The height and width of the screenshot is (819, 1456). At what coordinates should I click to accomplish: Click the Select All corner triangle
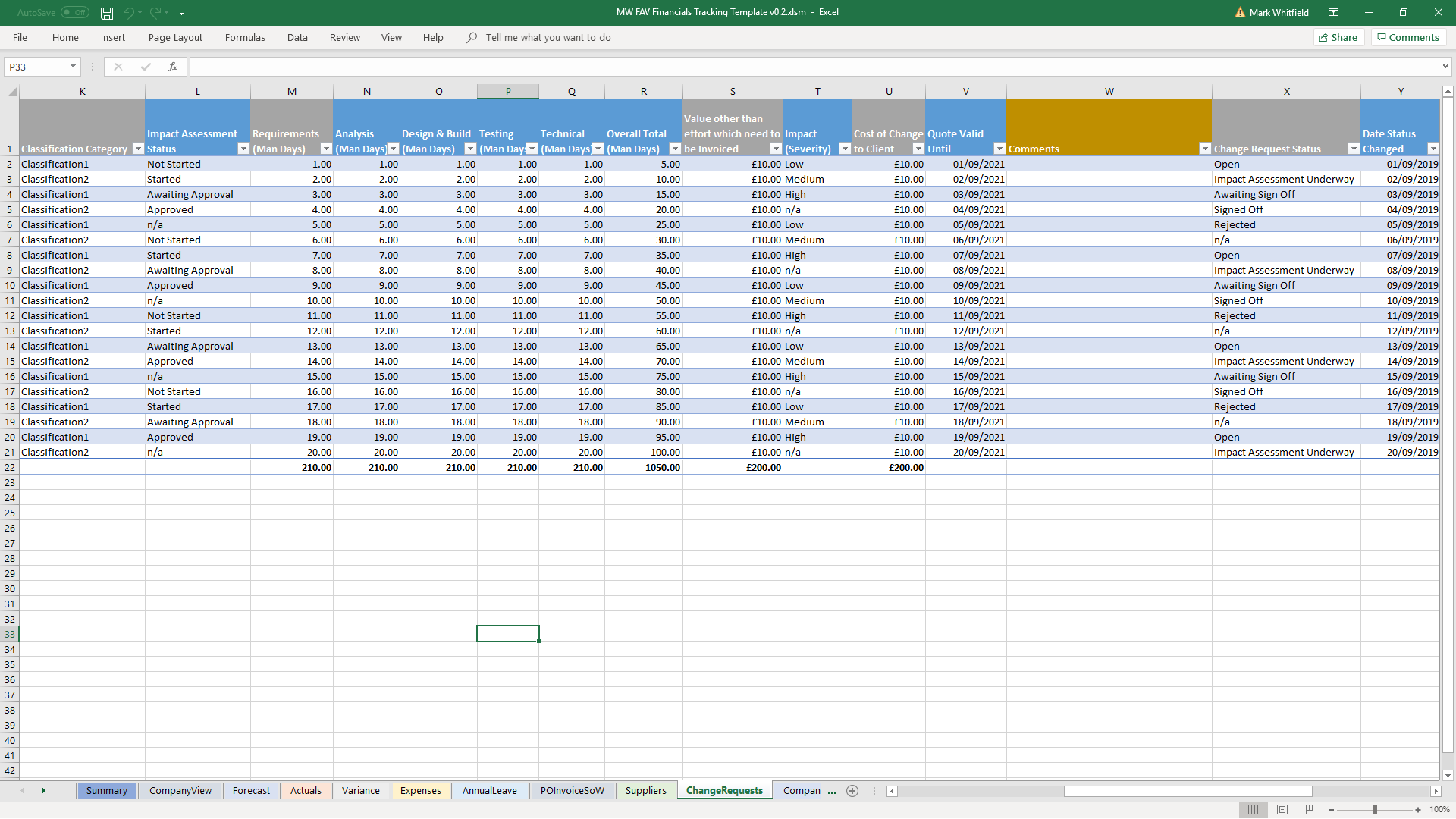click(x=11, y=92)
